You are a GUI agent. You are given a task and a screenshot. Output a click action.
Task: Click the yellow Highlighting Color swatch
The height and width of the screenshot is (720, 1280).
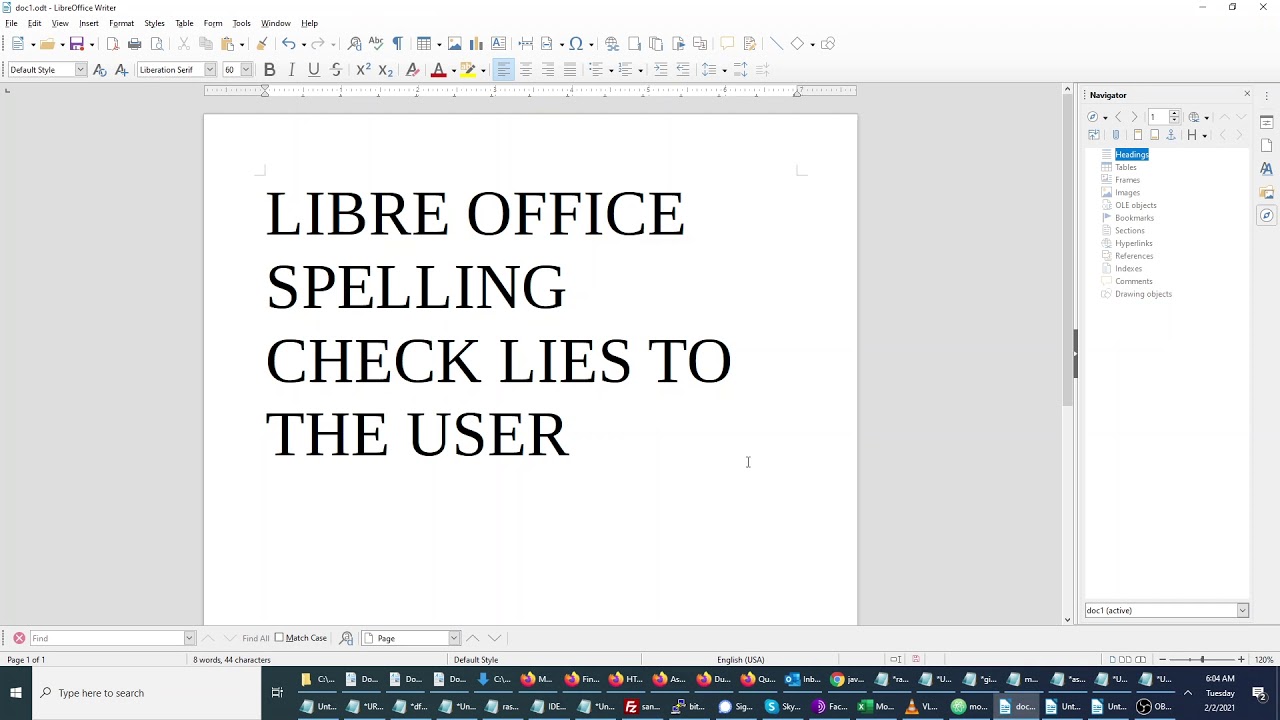(x=468, y=70)
